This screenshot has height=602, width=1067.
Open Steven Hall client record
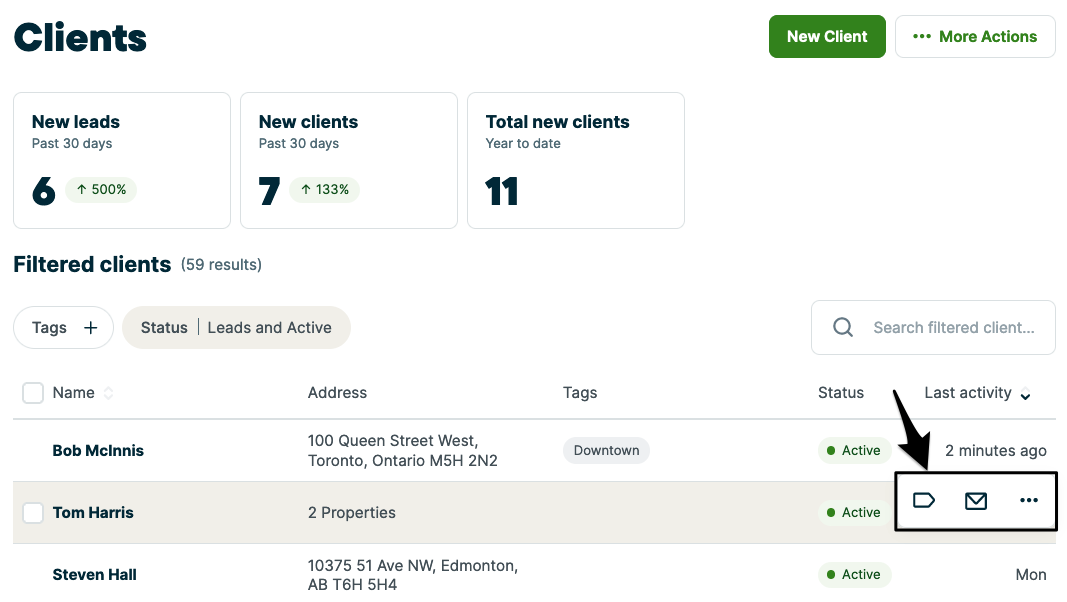pos(94,575)
